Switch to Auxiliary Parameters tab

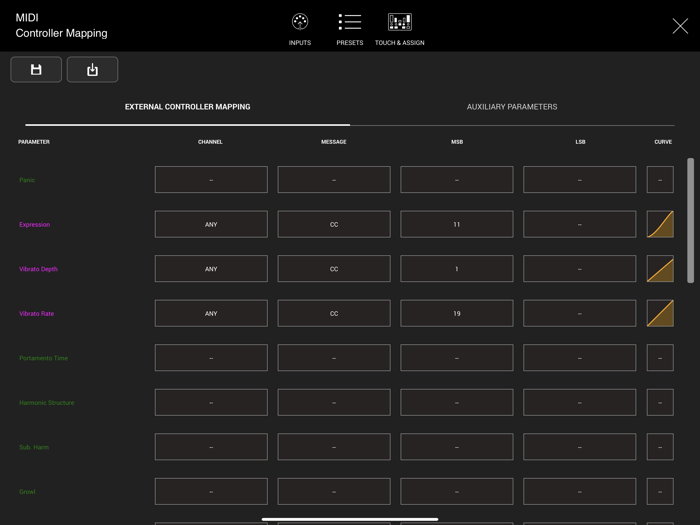pos(512,107)
